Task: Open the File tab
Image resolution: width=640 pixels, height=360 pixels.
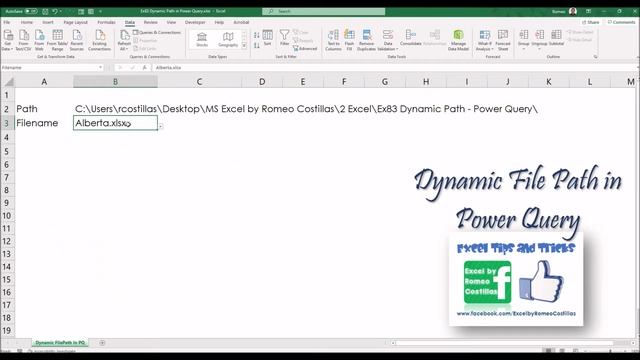Action: click(7, 22)
